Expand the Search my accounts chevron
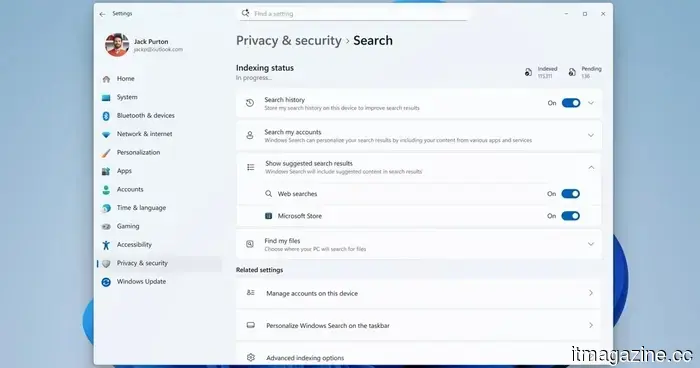Image resolution: width=700 pixels, height=368 pixels. click(591, 135)
